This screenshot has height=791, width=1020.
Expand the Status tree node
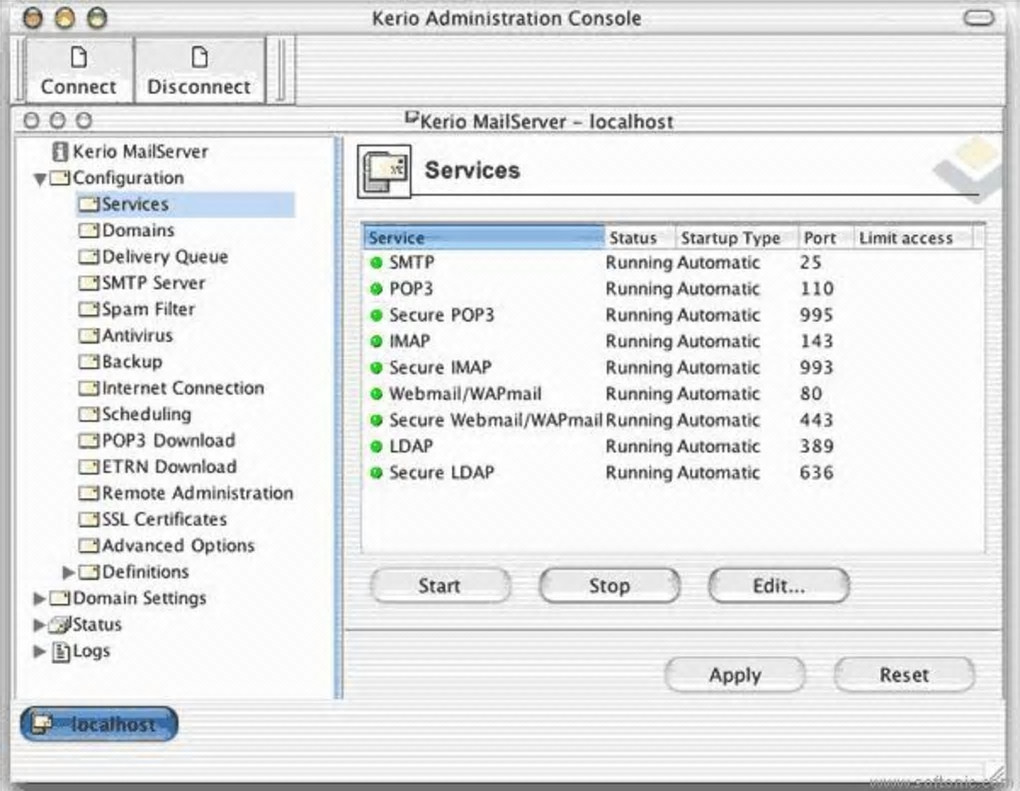pyautogui.click(x=39, y=625)
